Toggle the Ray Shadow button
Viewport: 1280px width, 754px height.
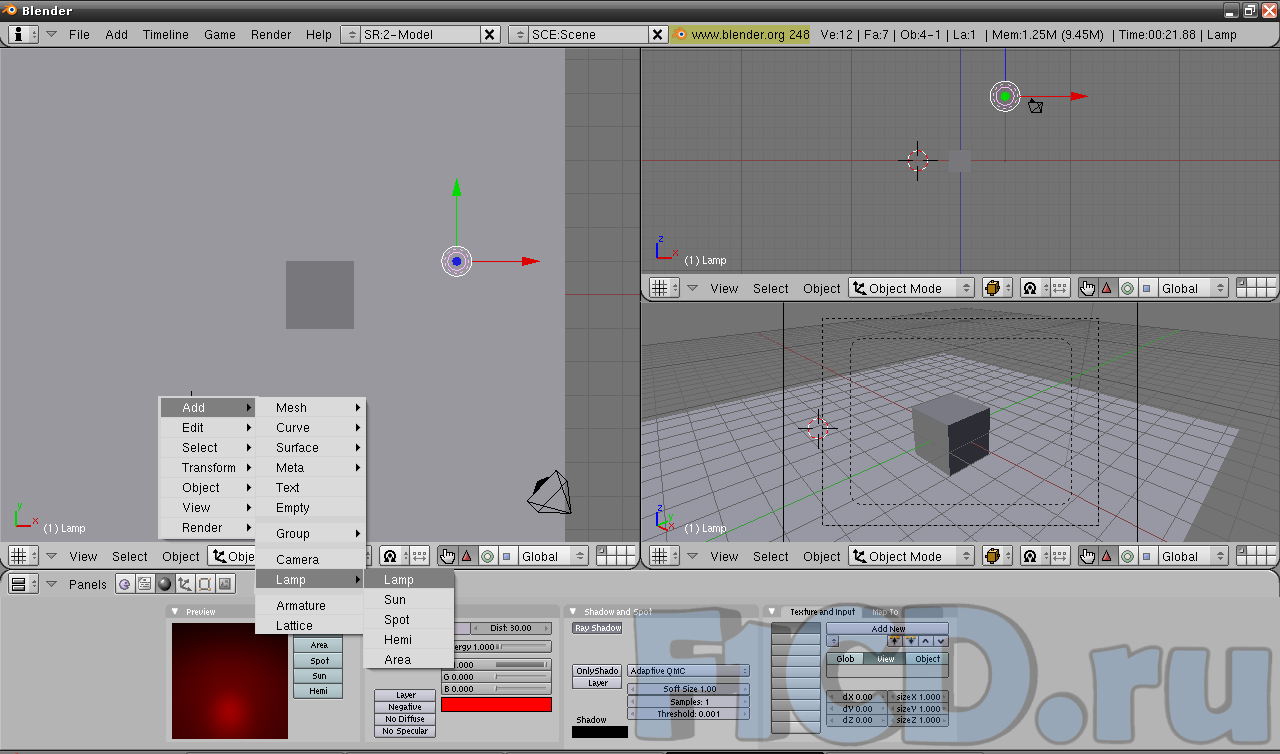[597, 628]
